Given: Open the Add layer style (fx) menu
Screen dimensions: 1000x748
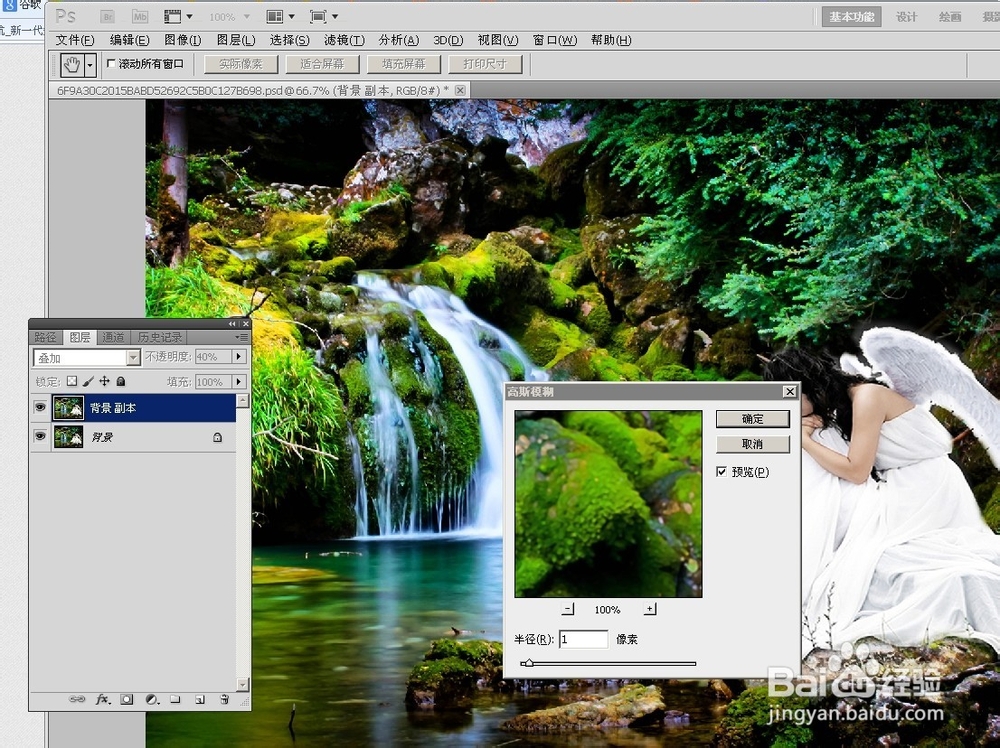Looking at the screenshot, I should click(x=102, y=699).
